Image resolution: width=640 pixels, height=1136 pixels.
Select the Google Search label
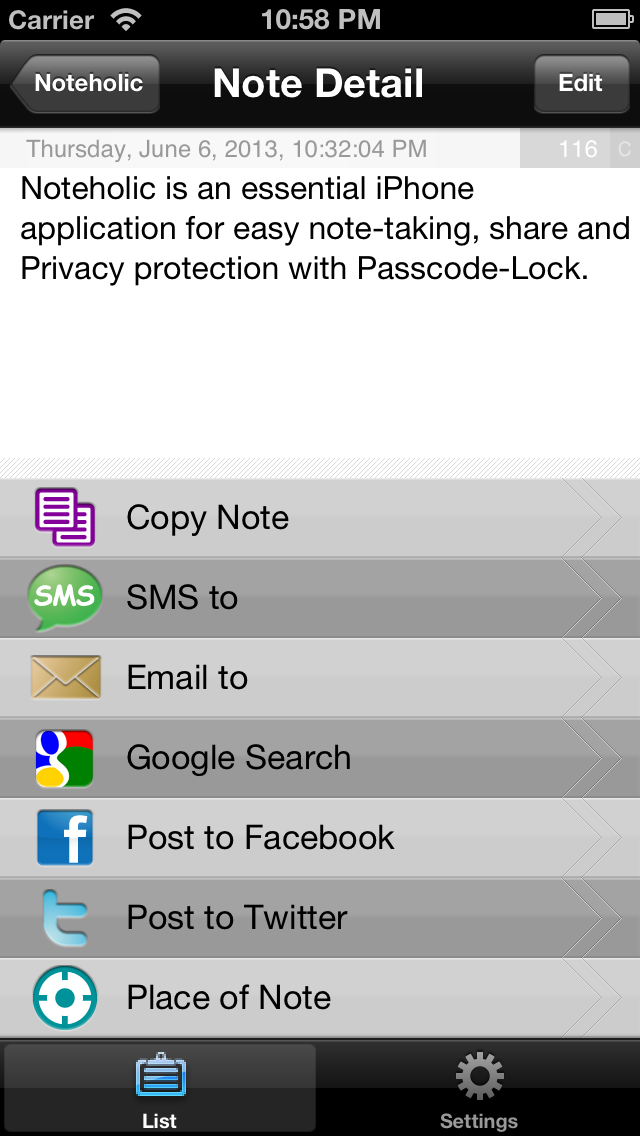[x=239, y=758]
